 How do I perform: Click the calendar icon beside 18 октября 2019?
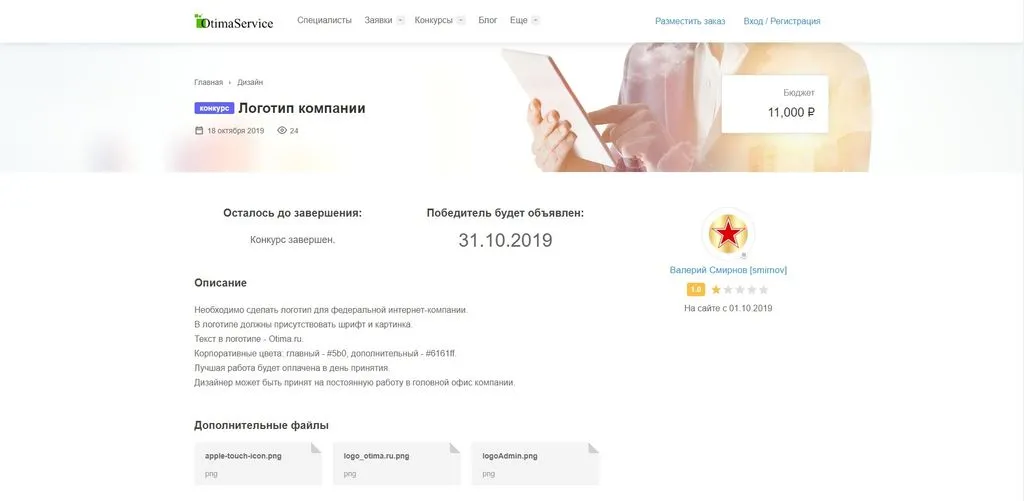coord(199,131)
